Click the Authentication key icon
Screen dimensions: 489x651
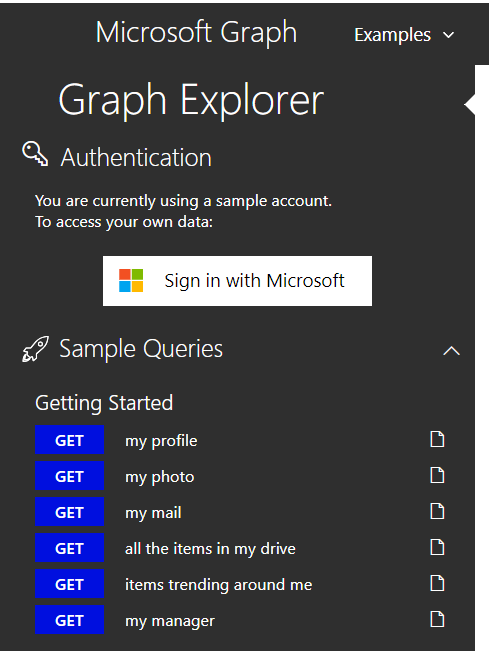(35, 154)
